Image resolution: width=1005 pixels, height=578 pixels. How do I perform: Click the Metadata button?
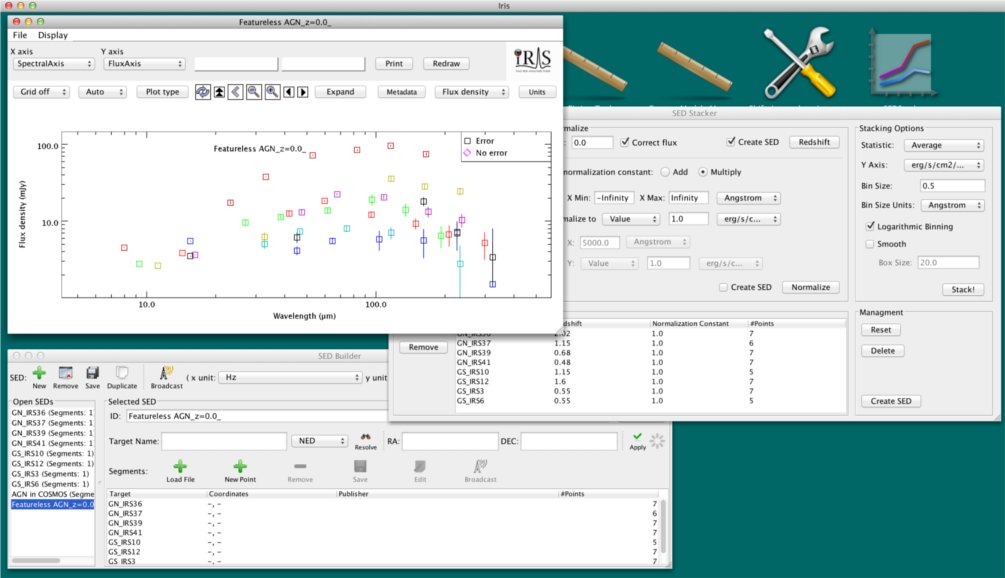tap(402, 92)
